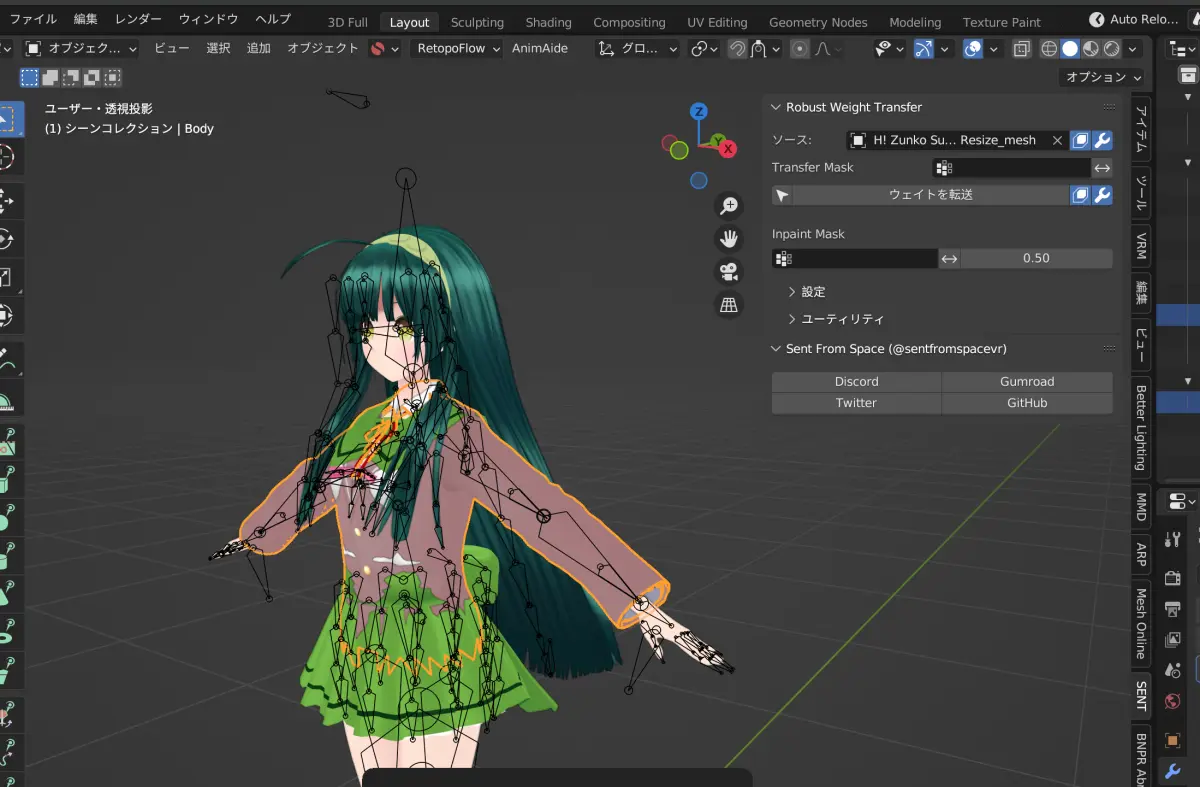Viewport: 1200px width, 787px height.
Task: Click wrench icon beside ウェイトを転送
Action: [x=1102, y=195]
